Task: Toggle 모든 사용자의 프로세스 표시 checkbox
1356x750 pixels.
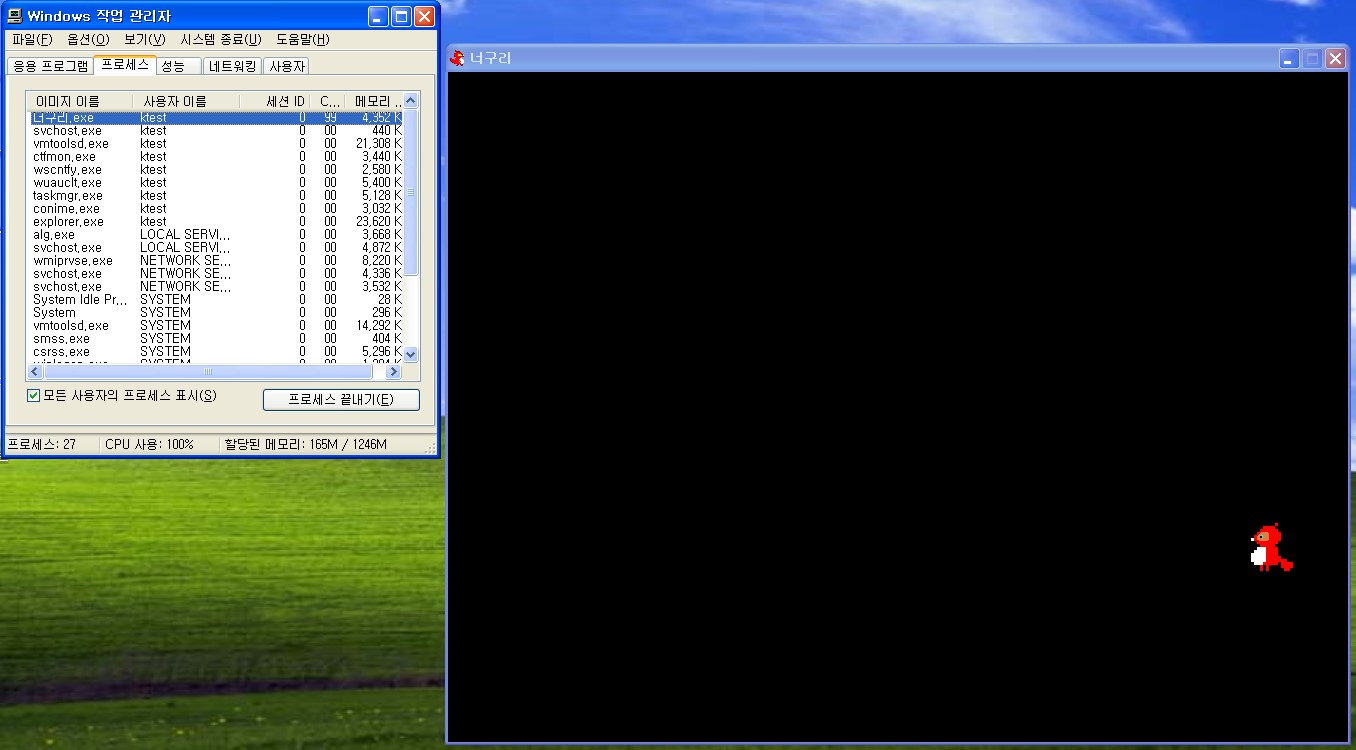Action: click(34, 396)
